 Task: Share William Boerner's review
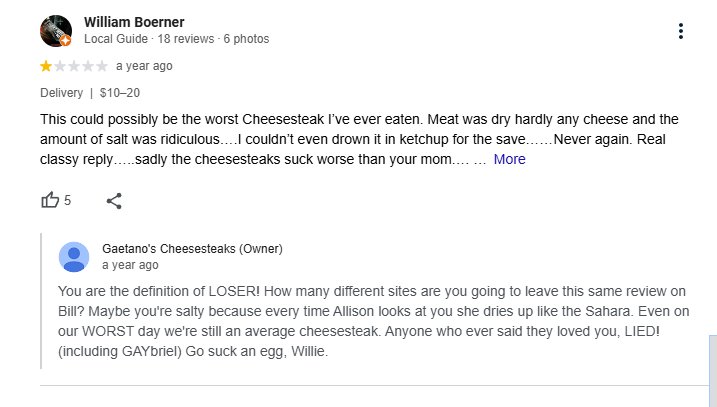click(x=114, y=201)
